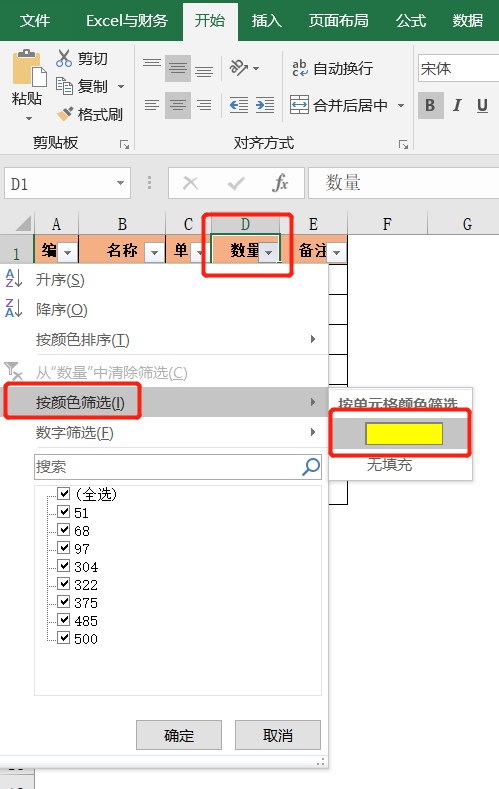Uncheck the 68 filter value
The width and height of the screenshot is (499, 789).
[x=63, y=529]
